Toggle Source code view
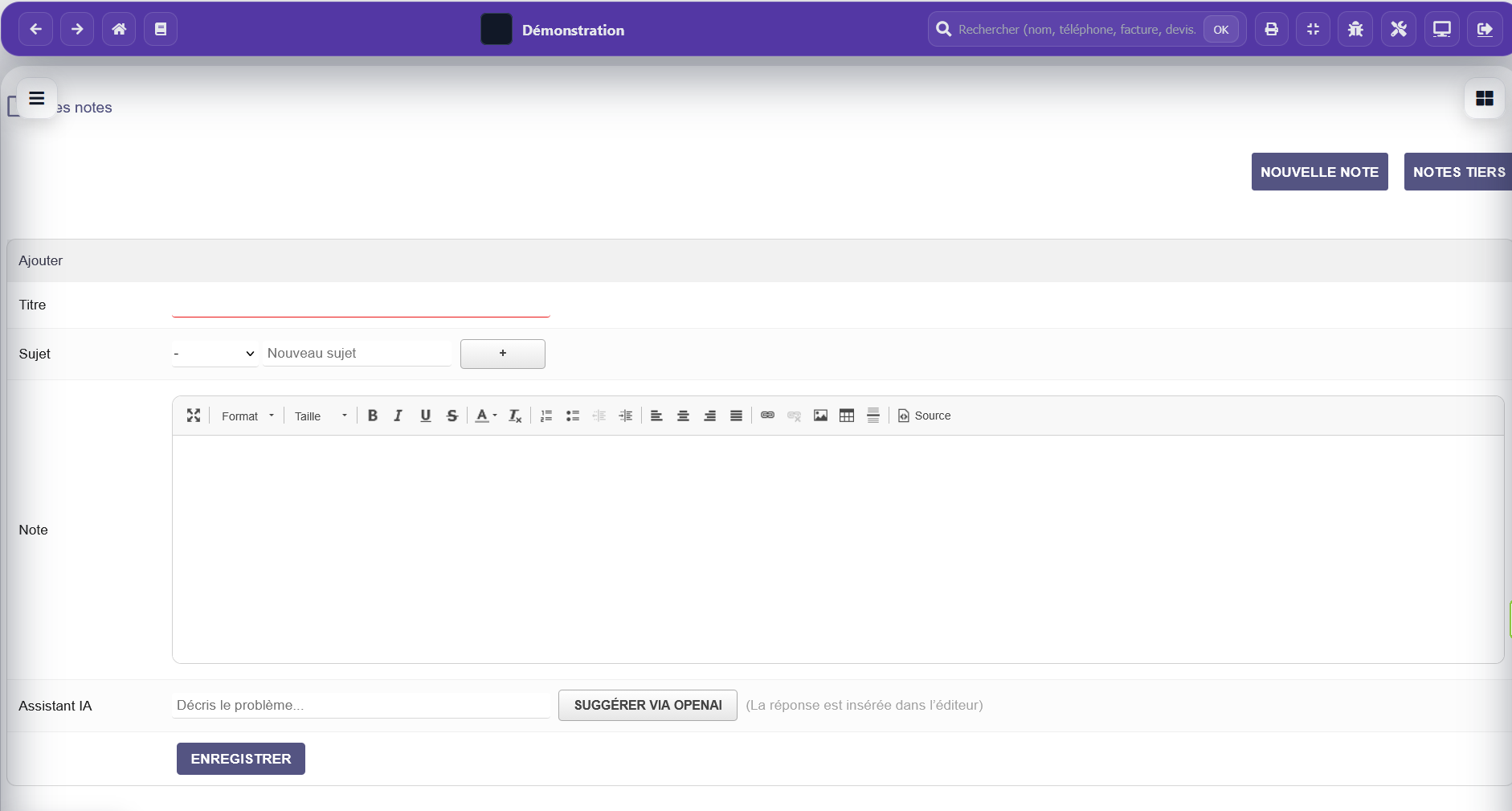The height and width of the screenshot is (811, 1512). (x=924, y=416)
